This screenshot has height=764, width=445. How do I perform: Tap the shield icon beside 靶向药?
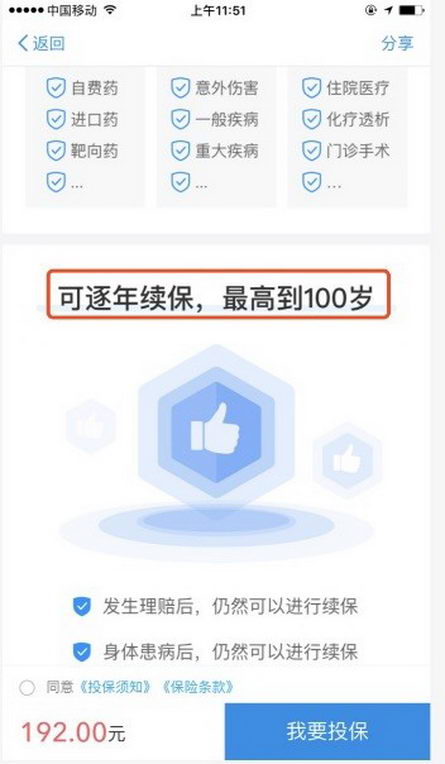(56, 151)
